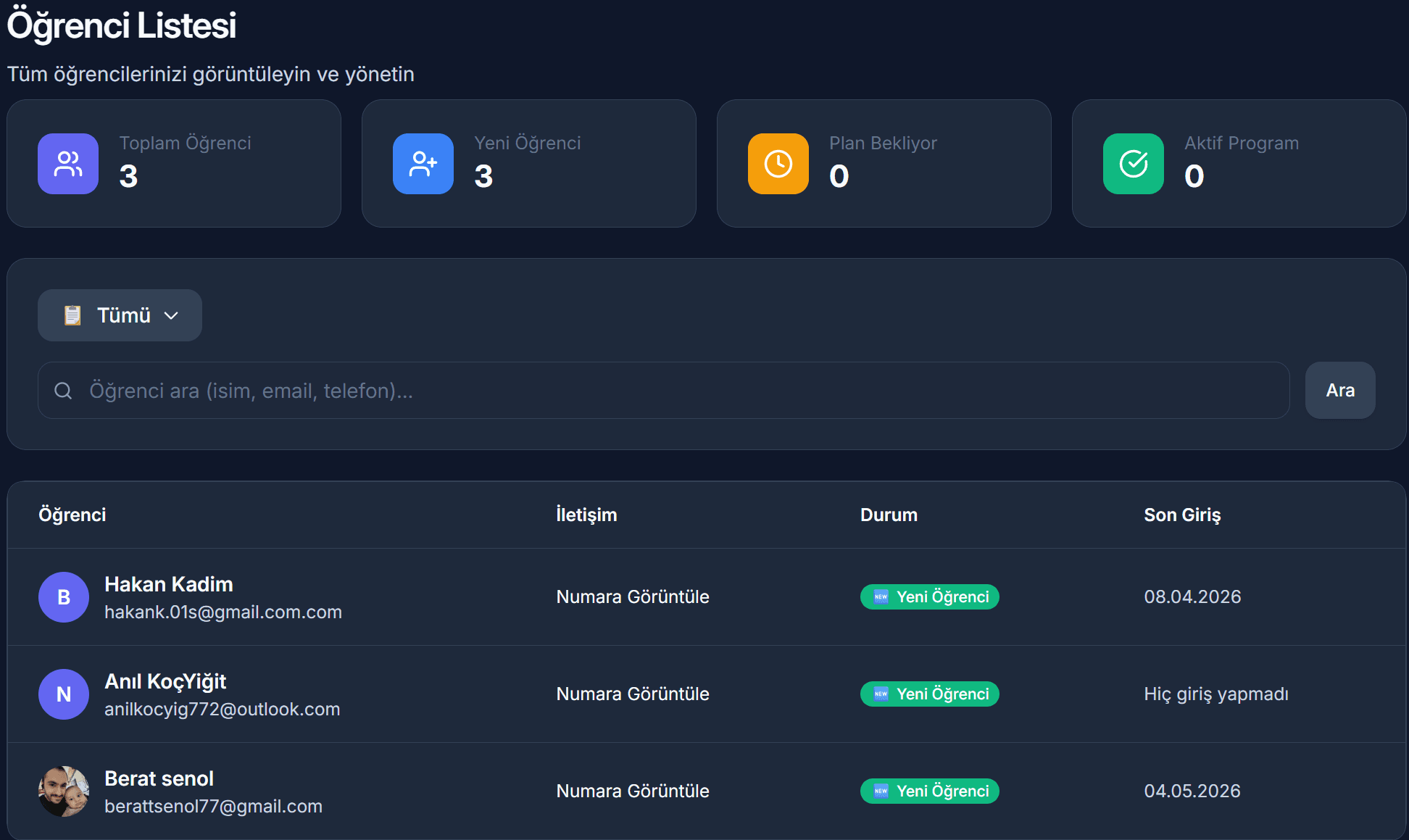Click the Aktif Program label

pyautogui.click(x=1242, y=144)
